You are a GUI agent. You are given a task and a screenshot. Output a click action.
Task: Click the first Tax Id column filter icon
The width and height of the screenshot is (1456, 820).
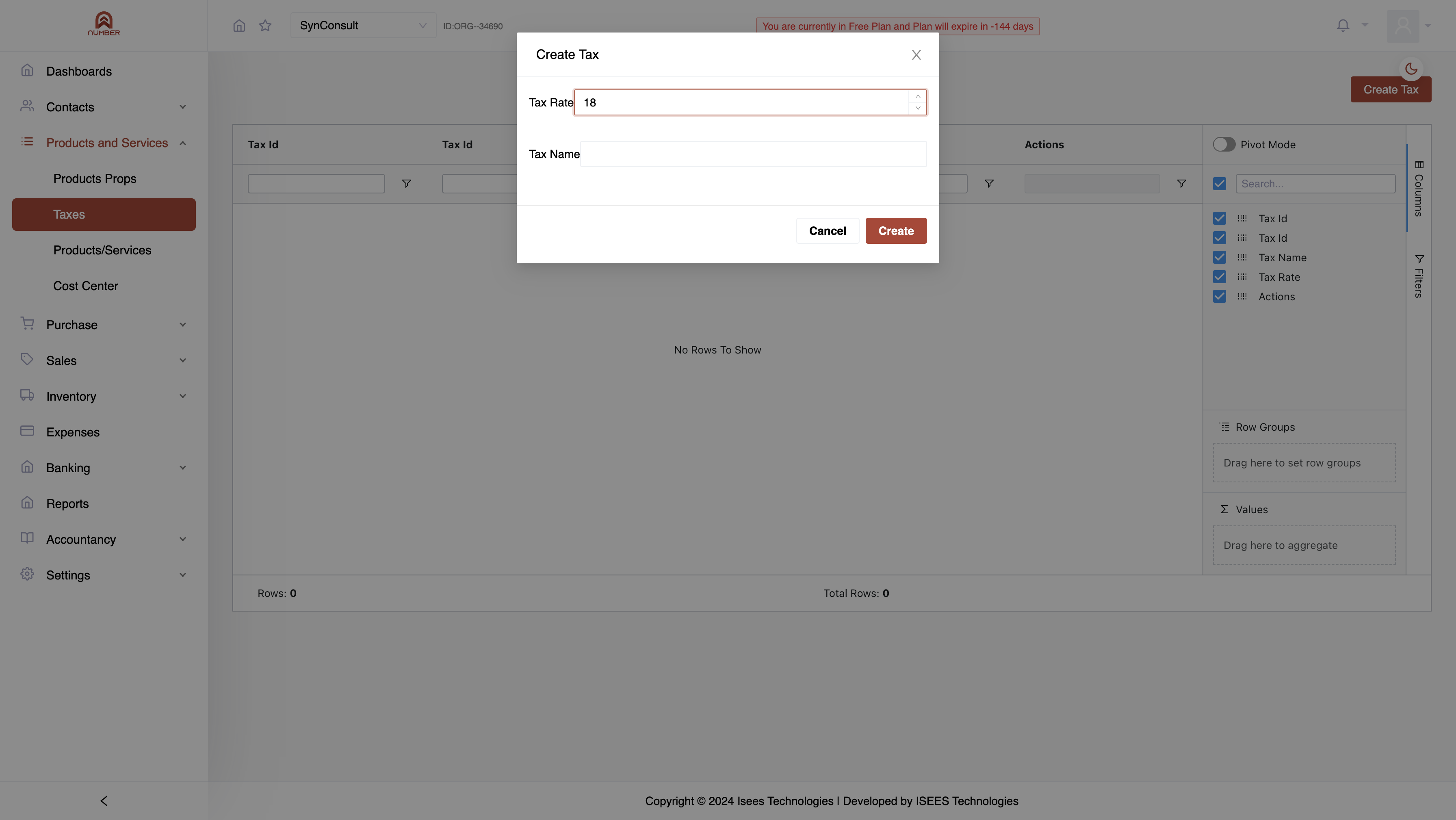(x=406, y=183)
